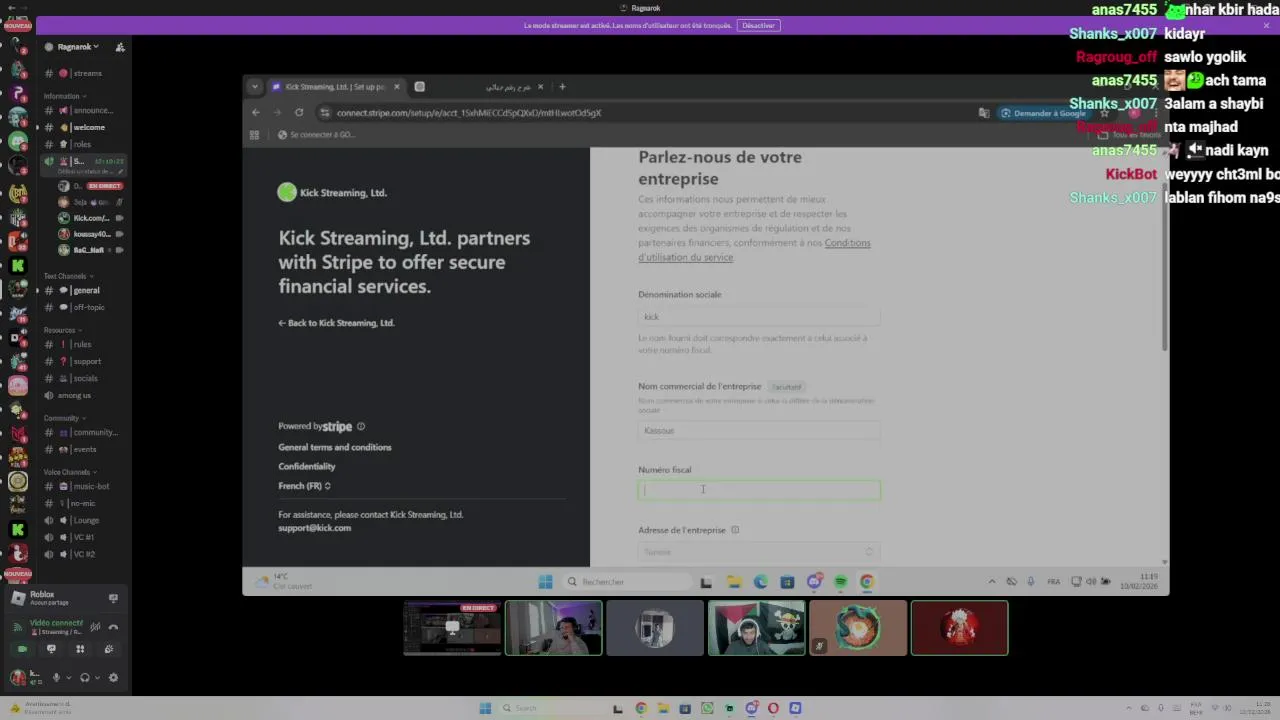Open the soundboard icon in voice panel

[109, 649]
